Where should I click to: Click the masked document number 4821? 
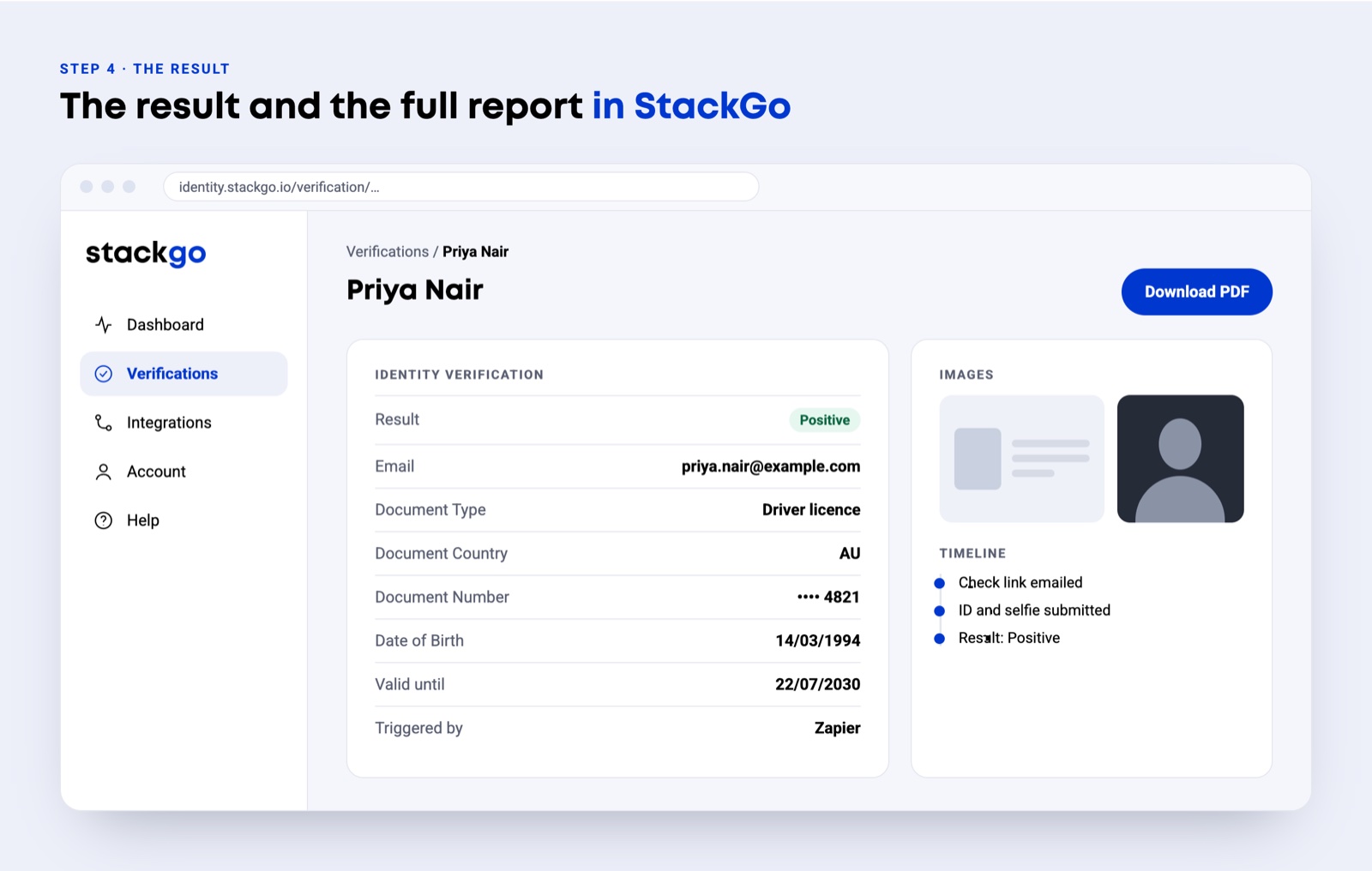tap(828, 597)
